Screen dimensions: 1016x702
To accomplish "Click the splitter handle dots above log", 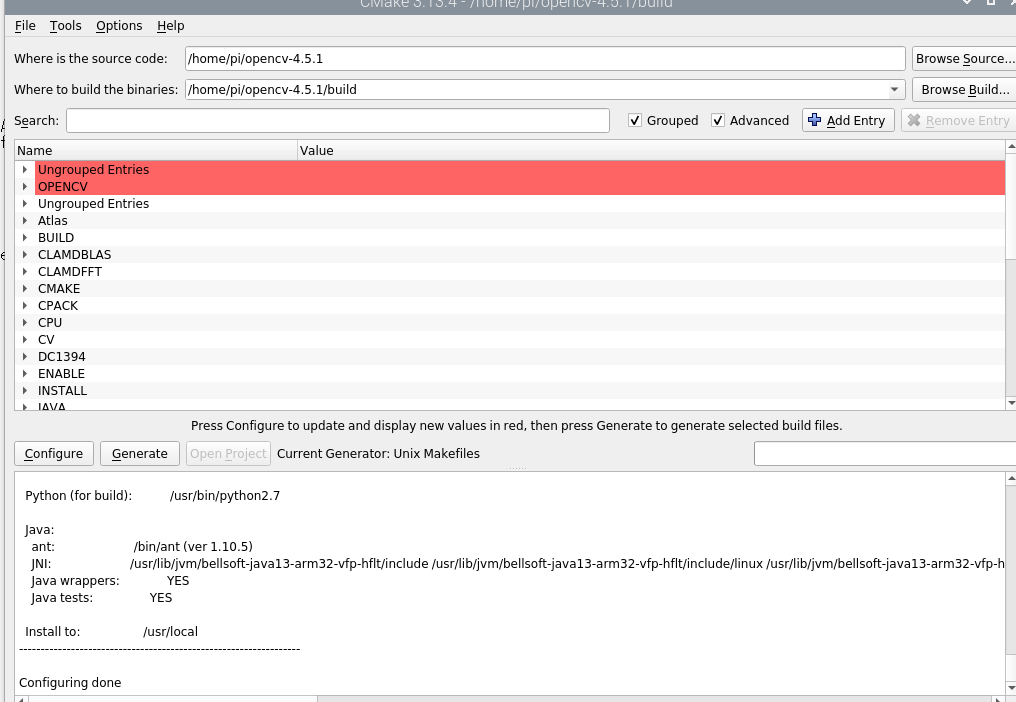I will (517, 468).
